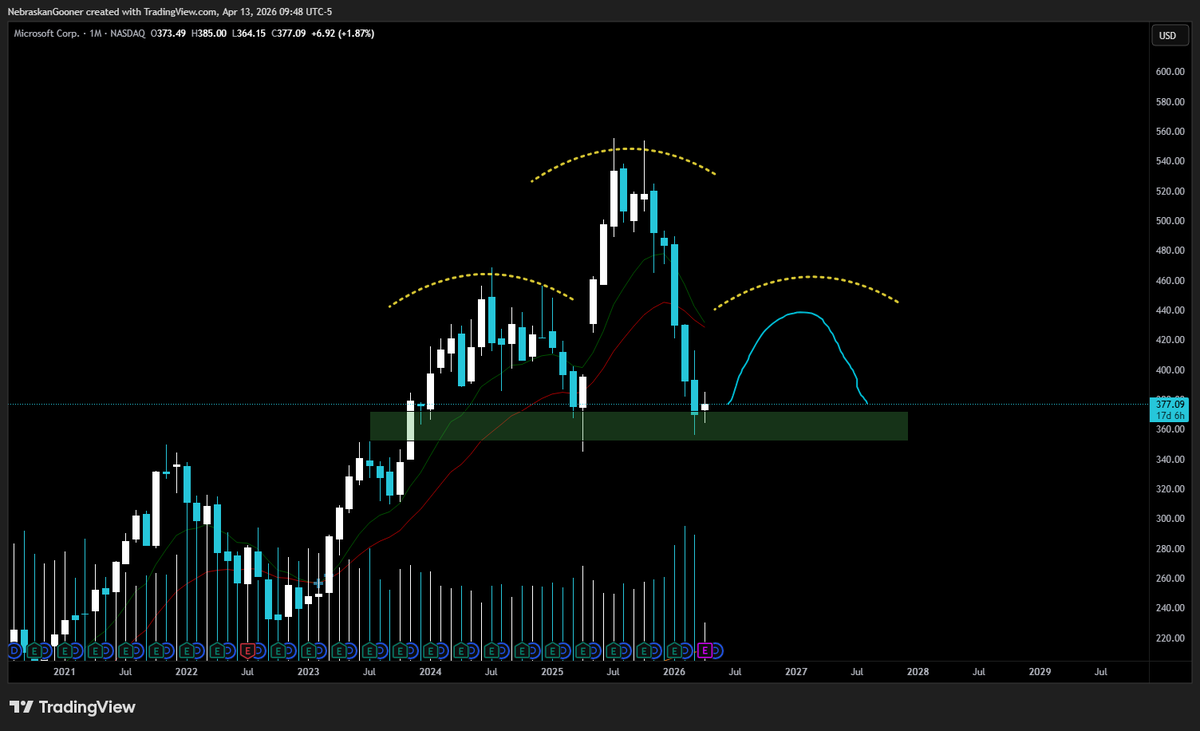Select the yellow dashed arc over the highest peak
1200x731 pixels.
point(623,149)
